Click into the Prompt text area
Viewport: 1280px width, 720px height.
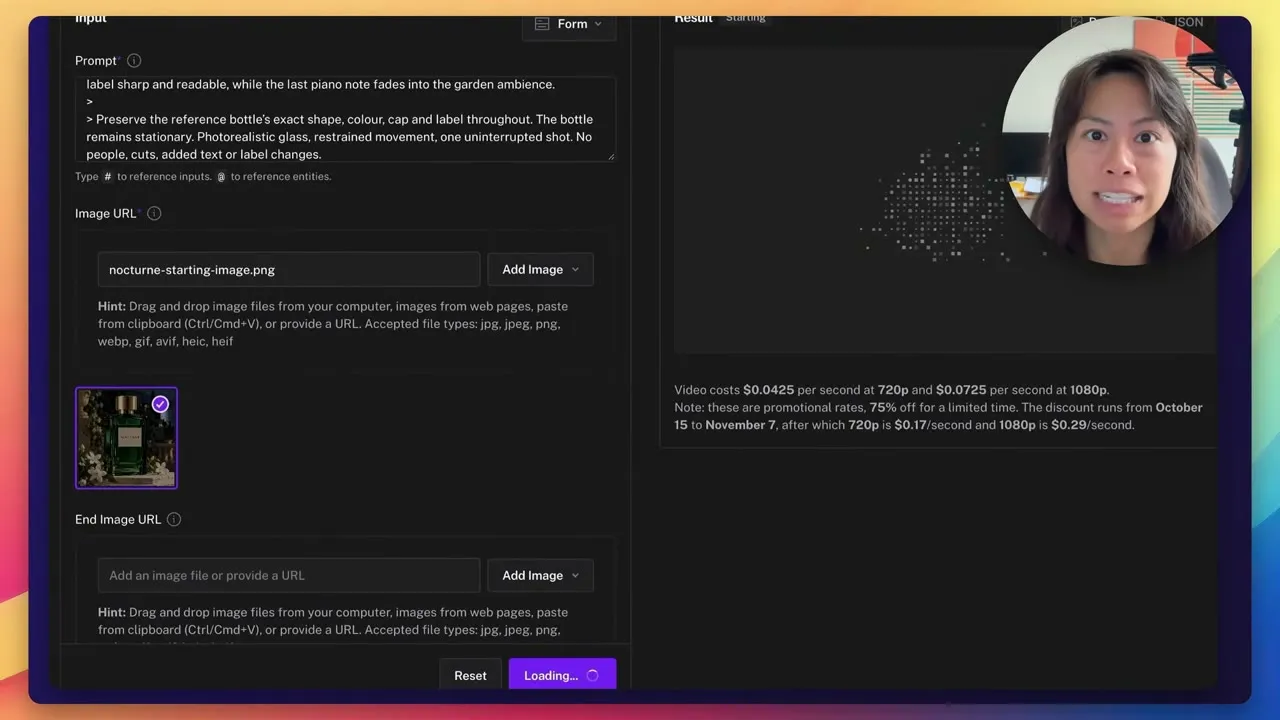coord(345,119)
